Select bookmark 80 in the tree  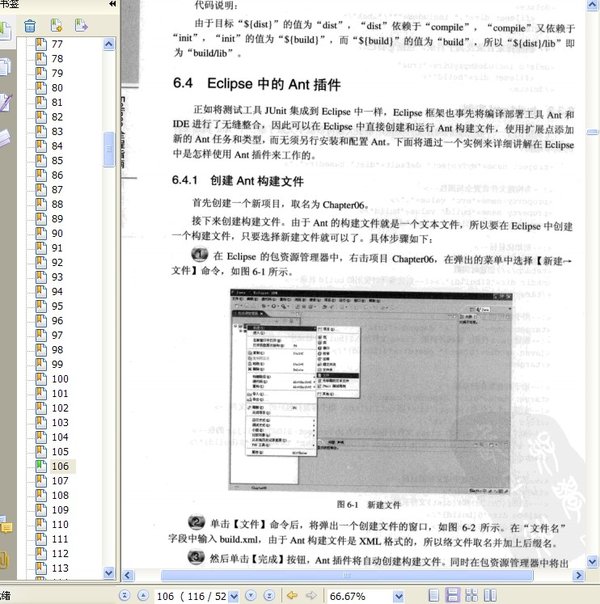coord(57,88)
